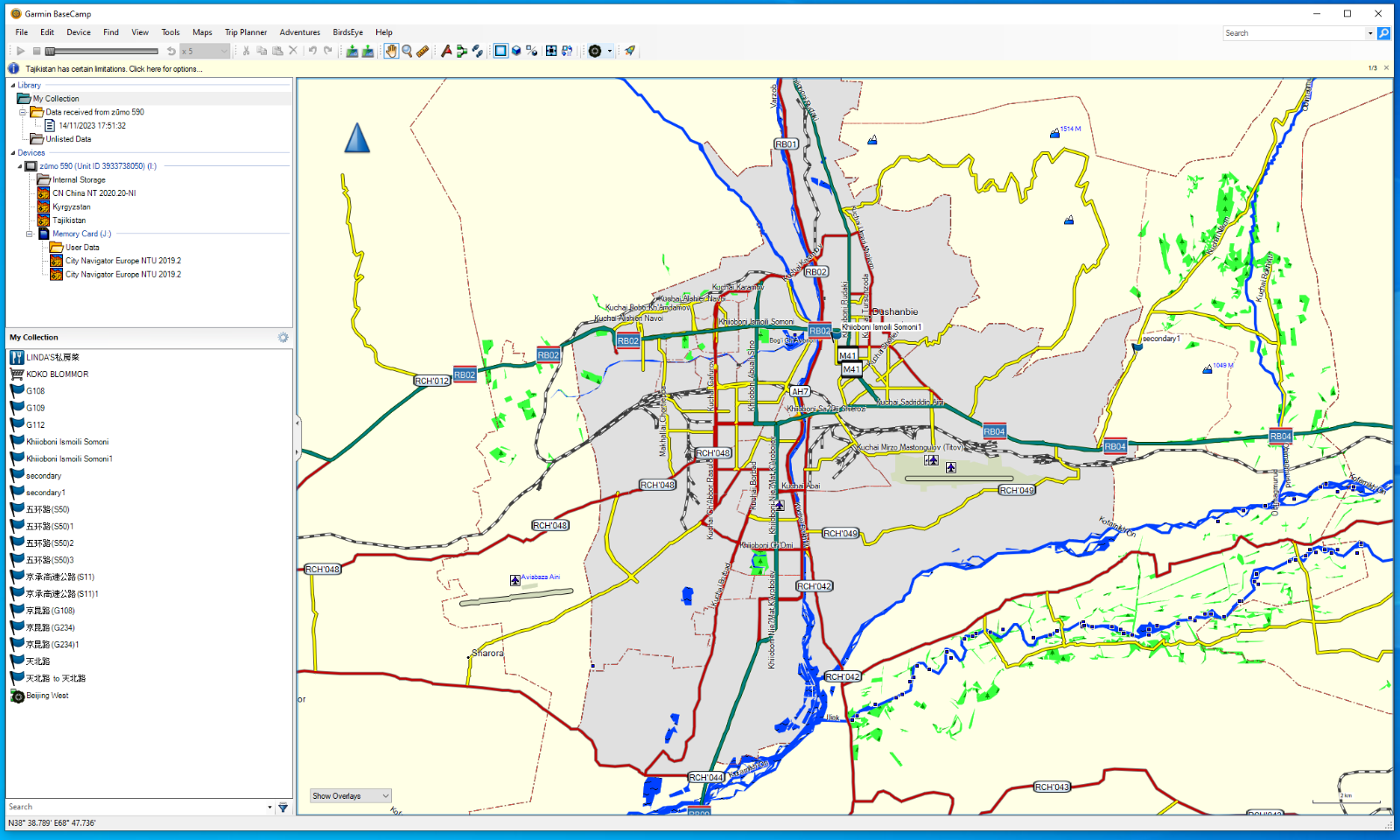Screen dimensions: 1400x840
Task: Select the New Waypoint flag tool
Action: point(446,51)
